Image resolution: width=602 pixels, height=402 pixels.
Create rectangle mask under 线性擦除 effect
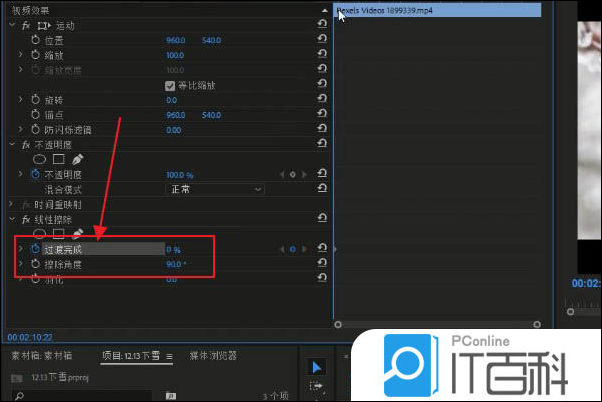[x=59, y=233]
